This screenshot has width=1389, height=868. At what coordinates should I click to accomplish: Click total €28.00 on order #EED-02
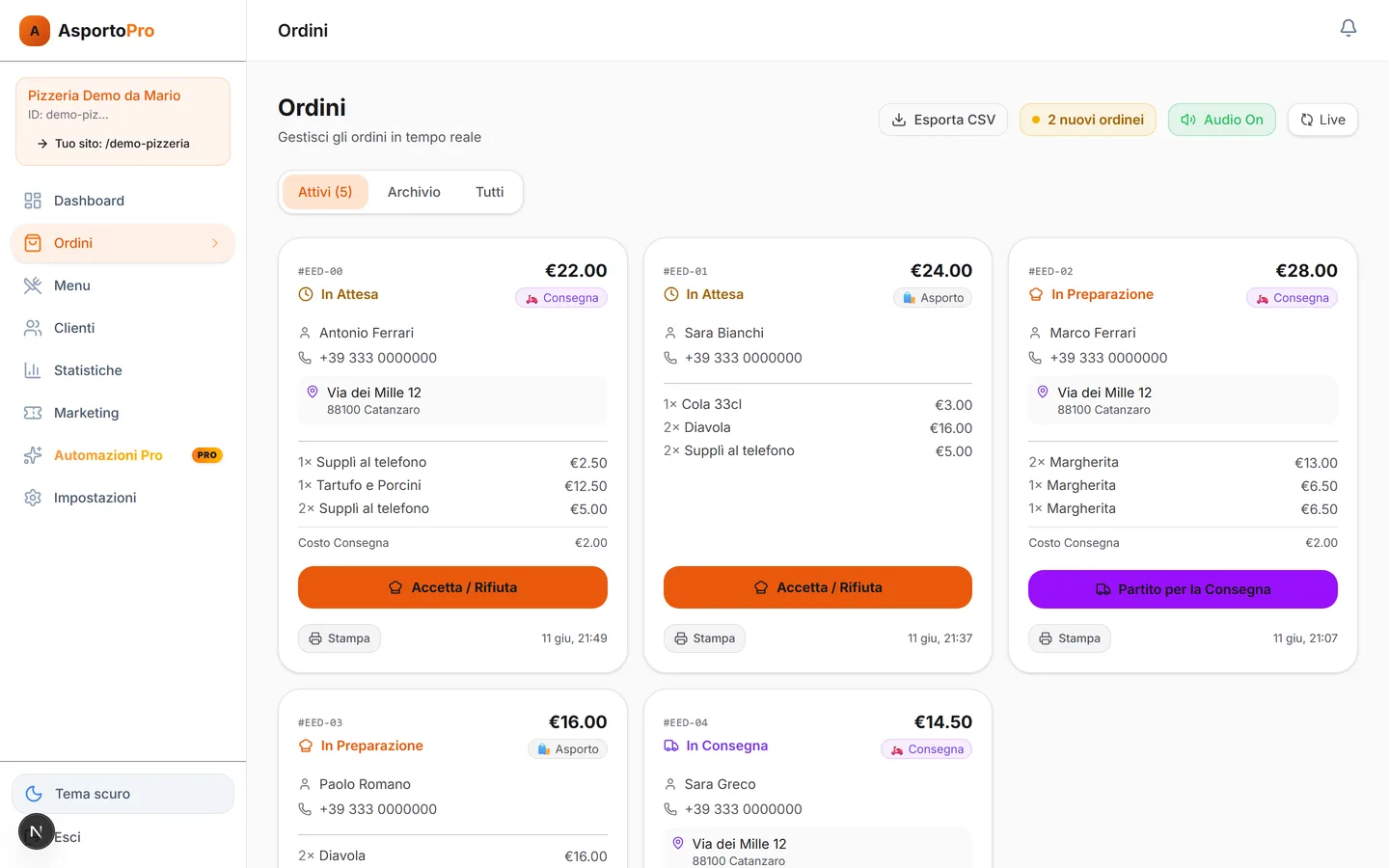1306,271
